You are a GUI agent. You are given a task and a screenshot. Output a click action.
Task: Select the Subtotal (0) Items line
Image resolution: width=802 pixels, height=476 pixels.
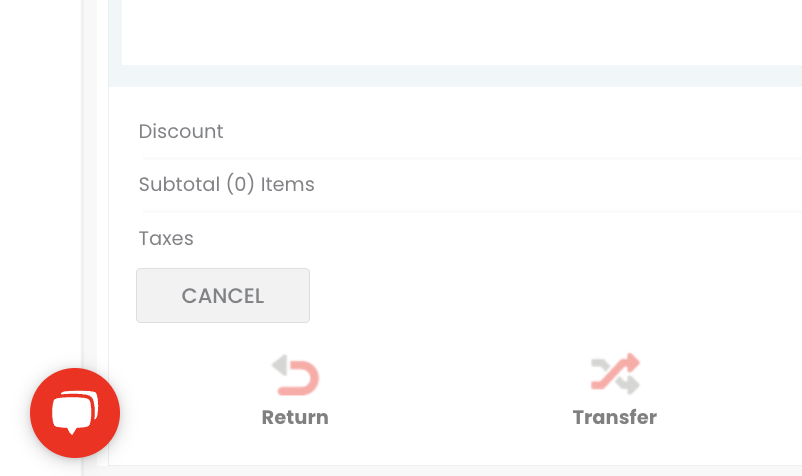click(226, 184)
